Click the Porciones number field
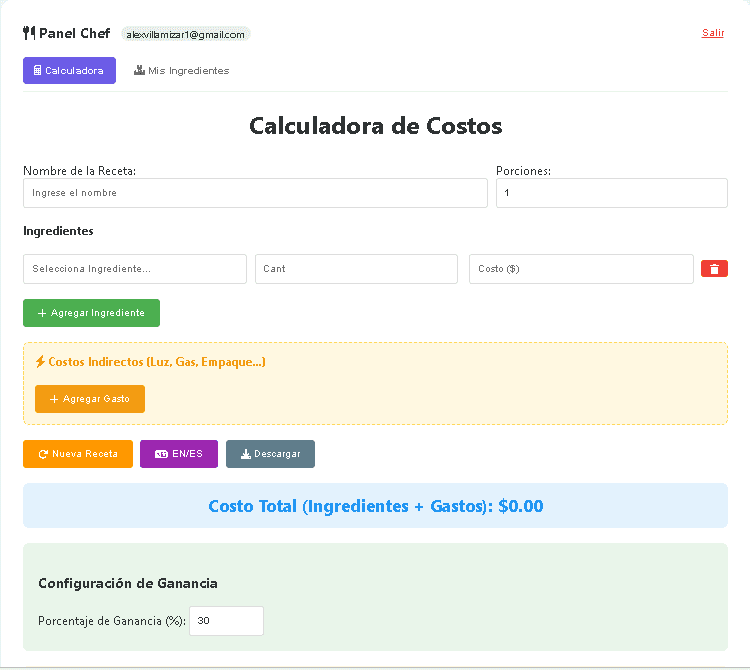 (612, 193)
